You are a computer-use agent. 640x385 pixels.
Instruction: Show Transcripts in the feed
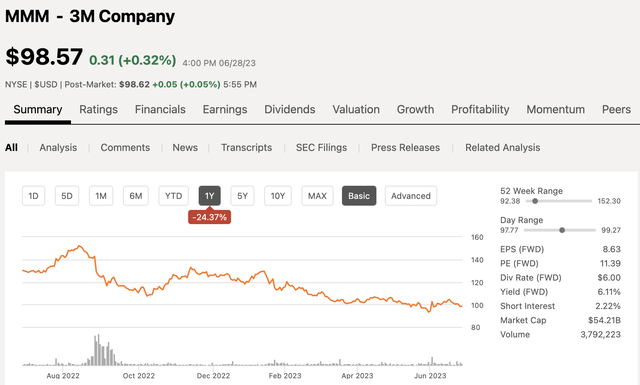(x=247, y=147)
